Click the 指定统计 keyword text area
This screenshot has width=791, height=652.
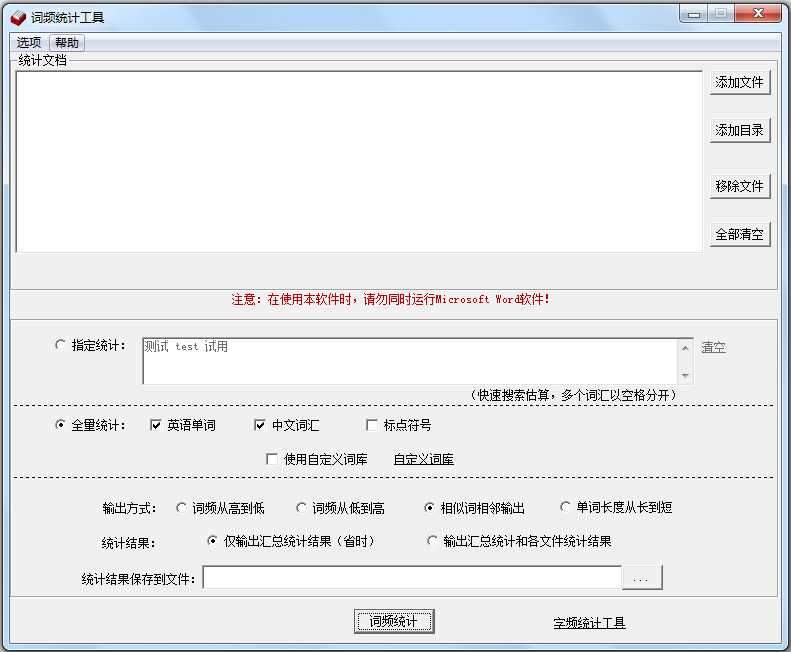pyautogui.click(x=410, y=361)
